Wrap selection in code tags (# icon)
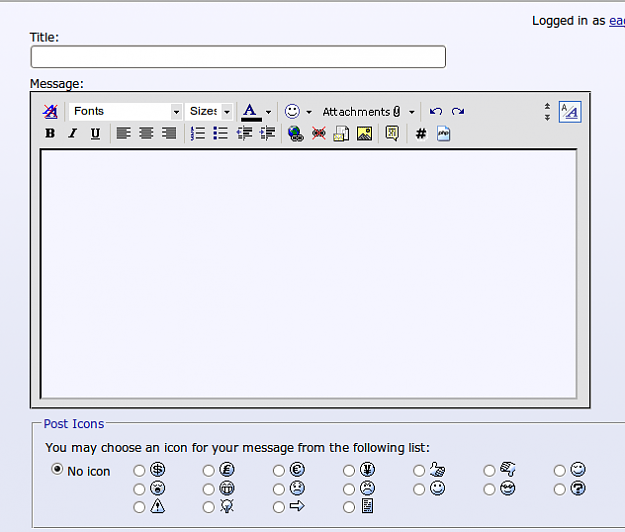The image size is (625, 532). tap(421, 133)
